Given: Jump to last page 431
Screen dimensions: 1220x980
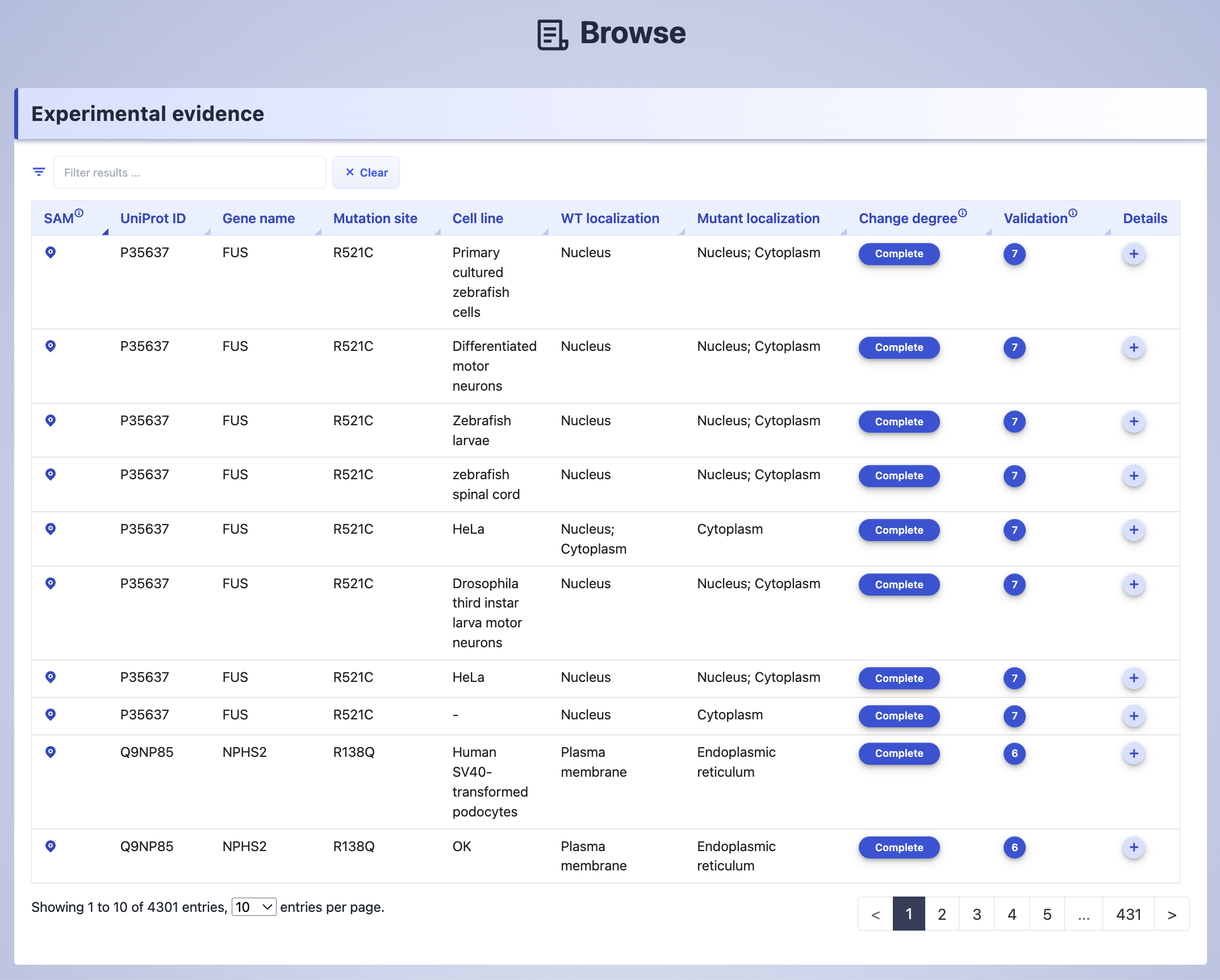Looking at the screenshot, I should point(1129,914).
